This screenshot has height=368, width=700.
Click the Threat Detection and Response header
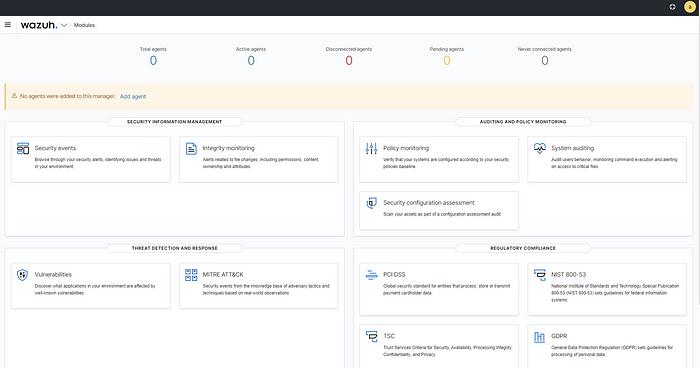click(x=175, y=248)
